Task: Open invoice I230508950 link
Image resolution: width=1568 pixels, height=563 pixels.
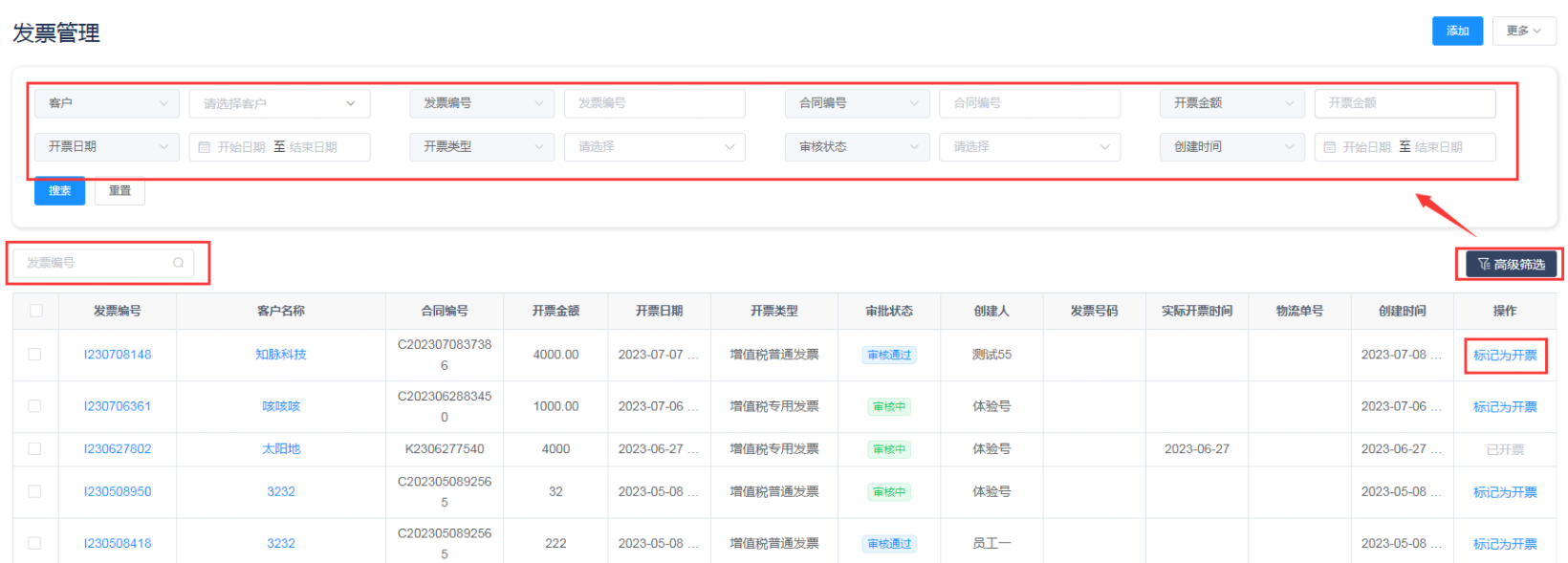Action: click(x=118, y=491)
